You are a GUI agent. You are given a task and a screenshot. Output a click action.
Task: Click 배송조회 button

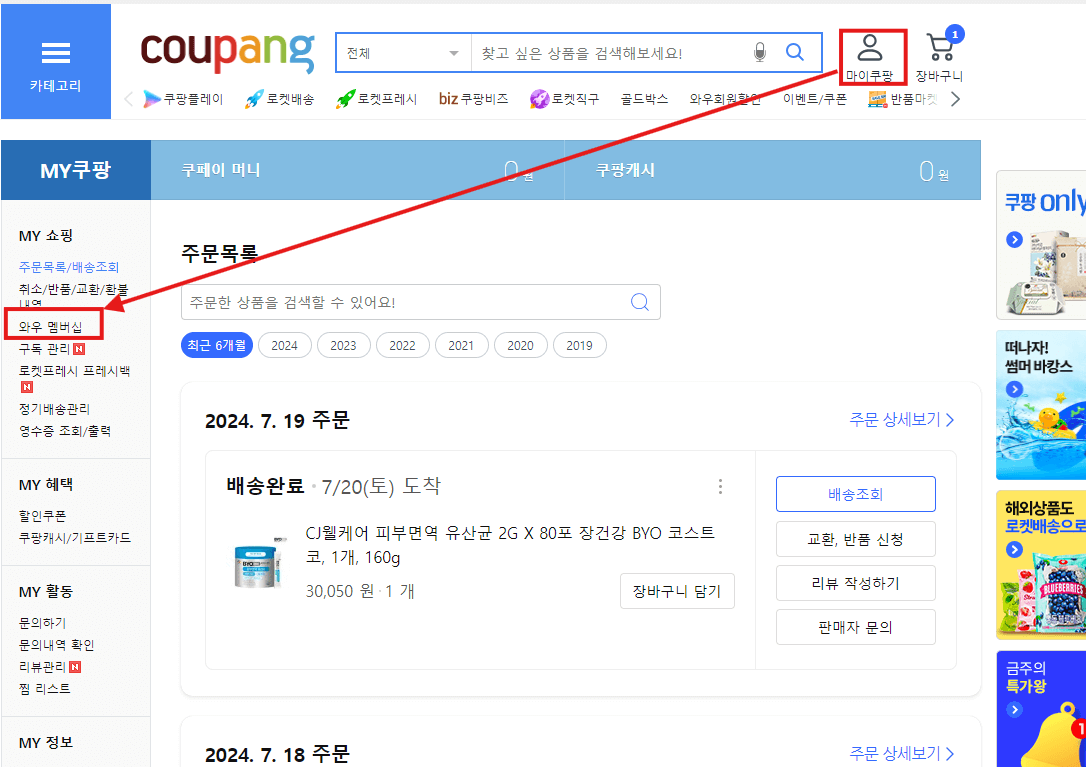[855, 494]
